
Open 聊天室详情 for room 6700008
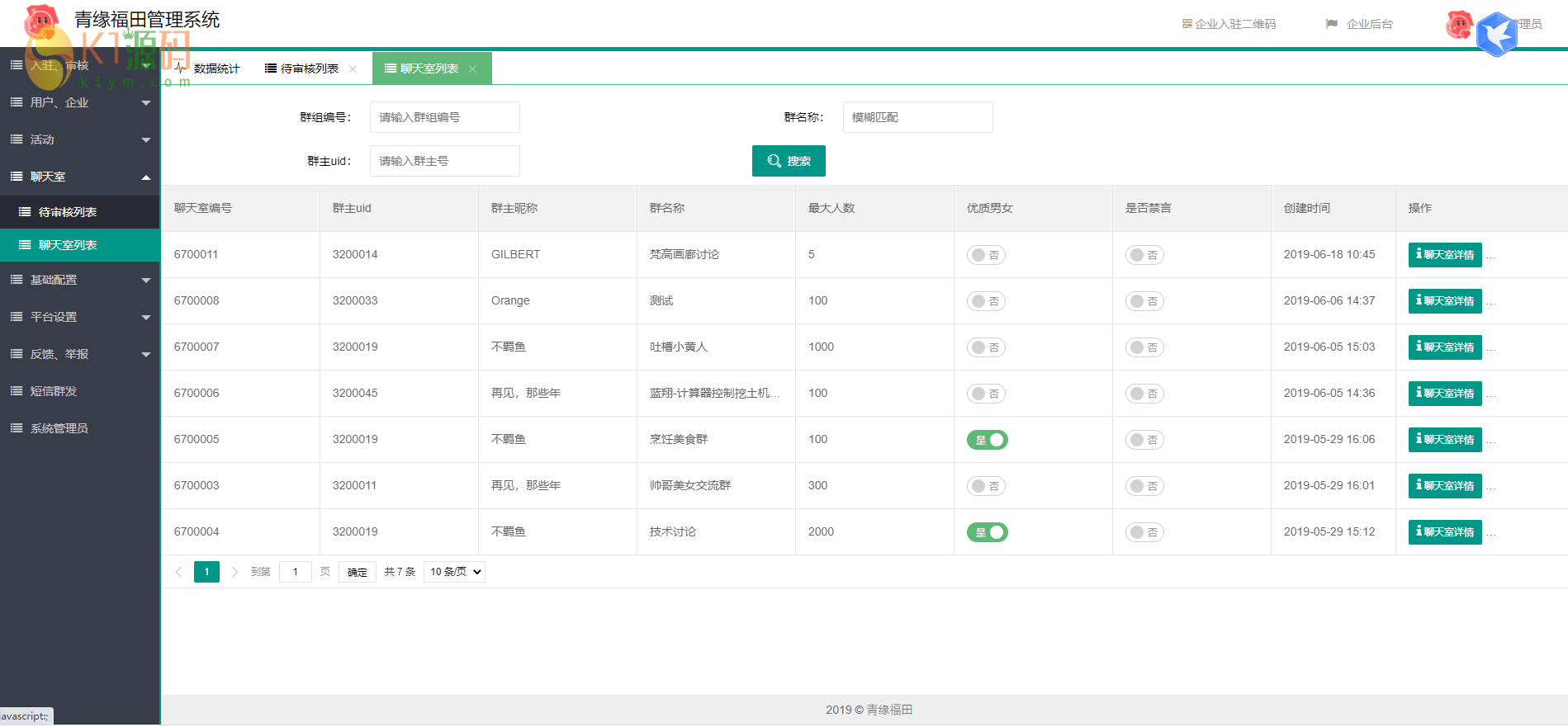point(1444,301)
